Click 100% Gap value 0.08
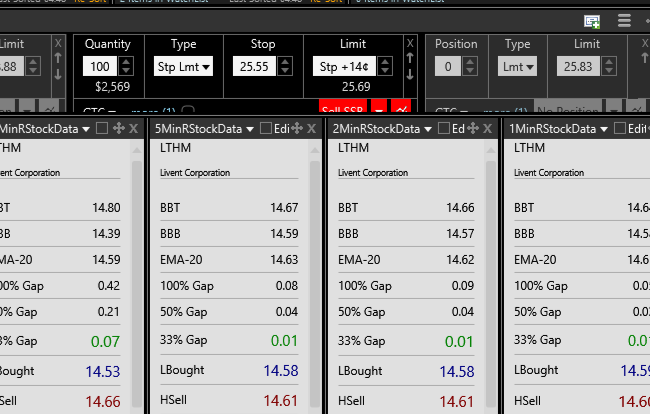Screen dimensions: 650x414 click(287, 286)
